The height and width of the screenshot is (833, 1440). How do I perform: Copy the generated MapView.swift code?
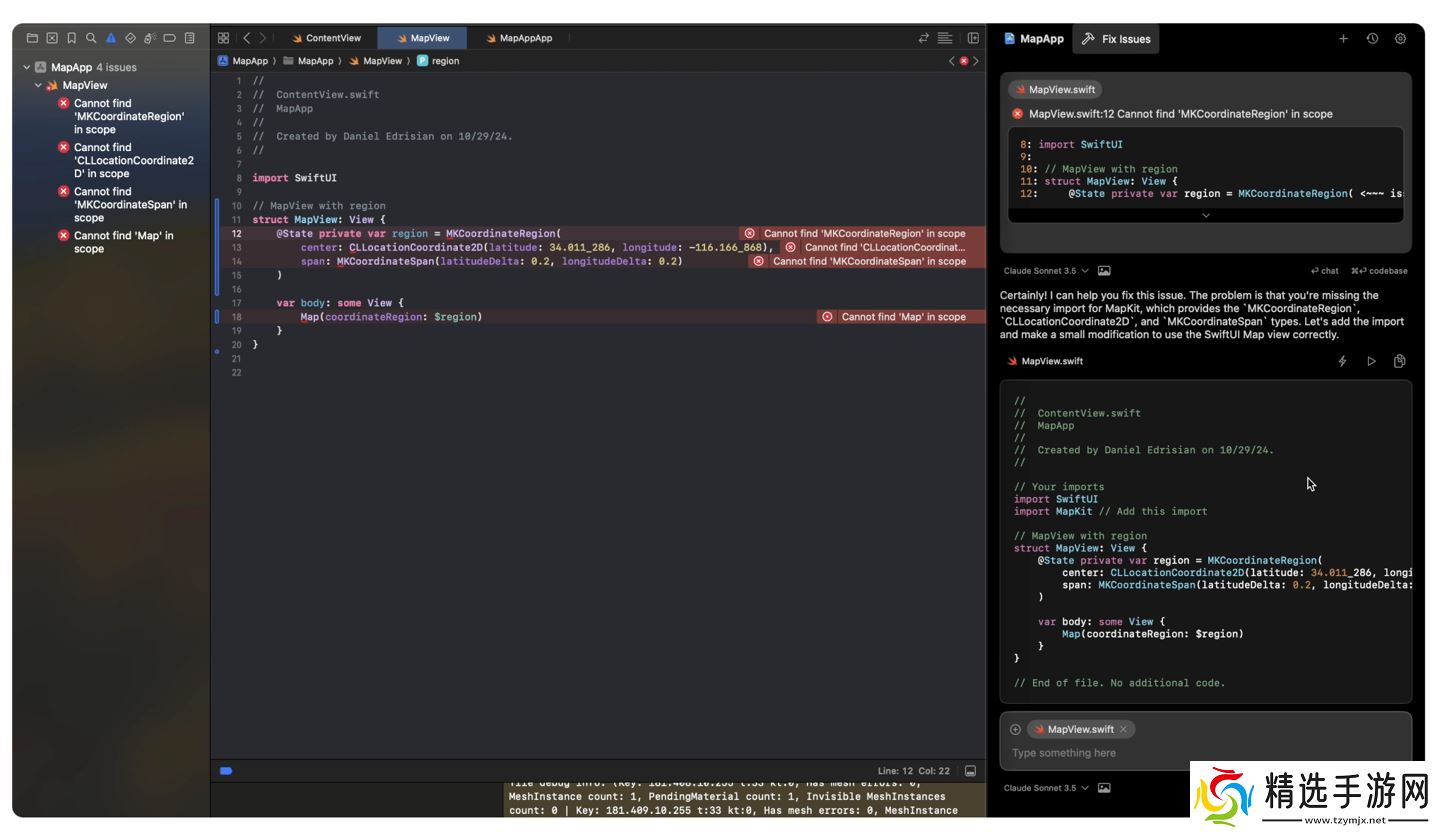[x=1399, y=361]
